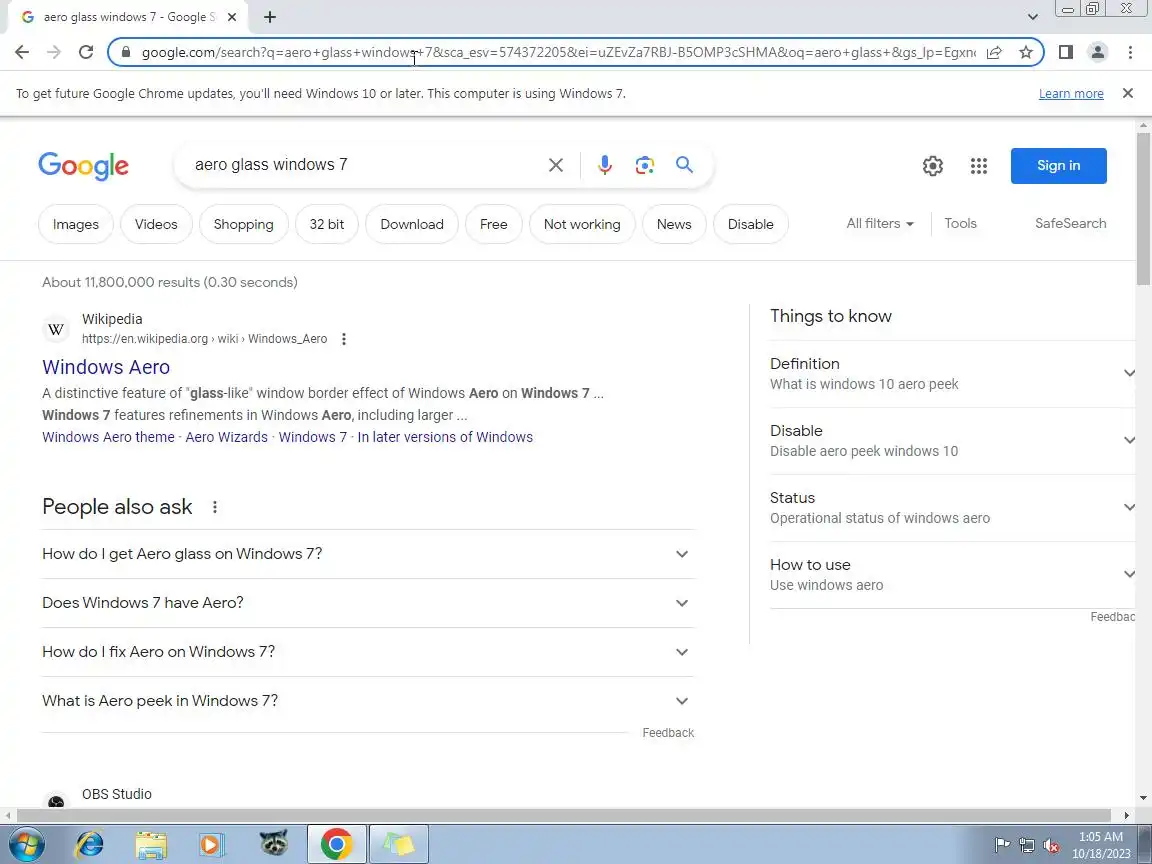
Task: Filter results by Shopping
Action: pos(243,224)
